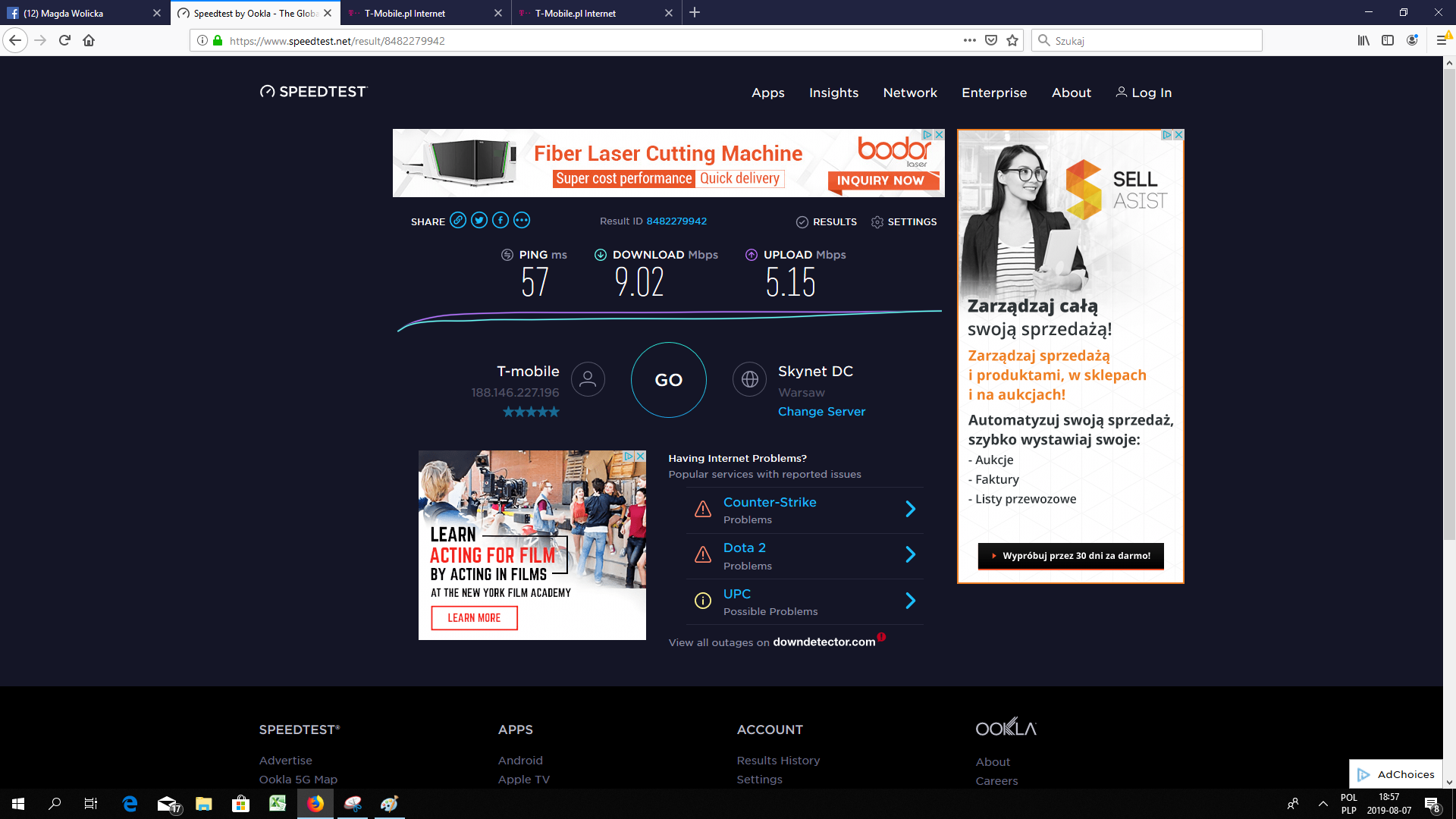Screen dimensions: 1456x819
Task: Expand Counter-Strike problems chevron
Action: point(911,509)
